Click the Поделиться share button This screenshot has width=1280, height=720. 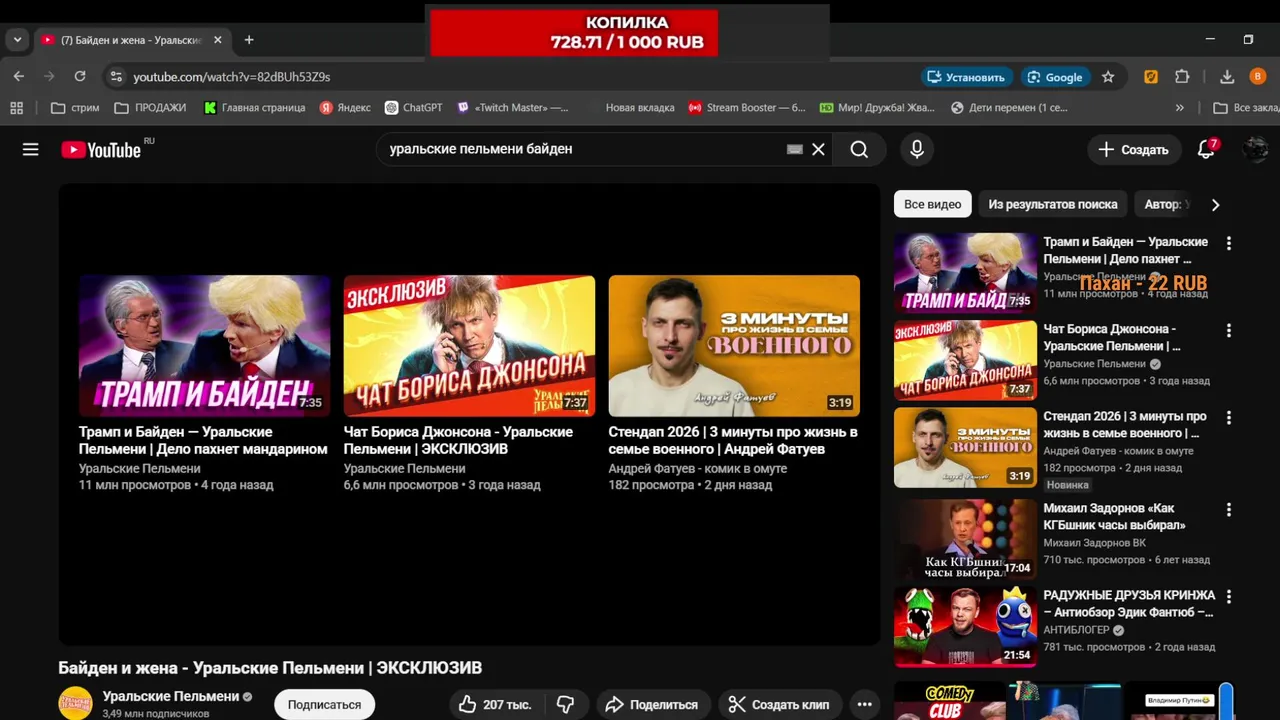coord(652,705)
